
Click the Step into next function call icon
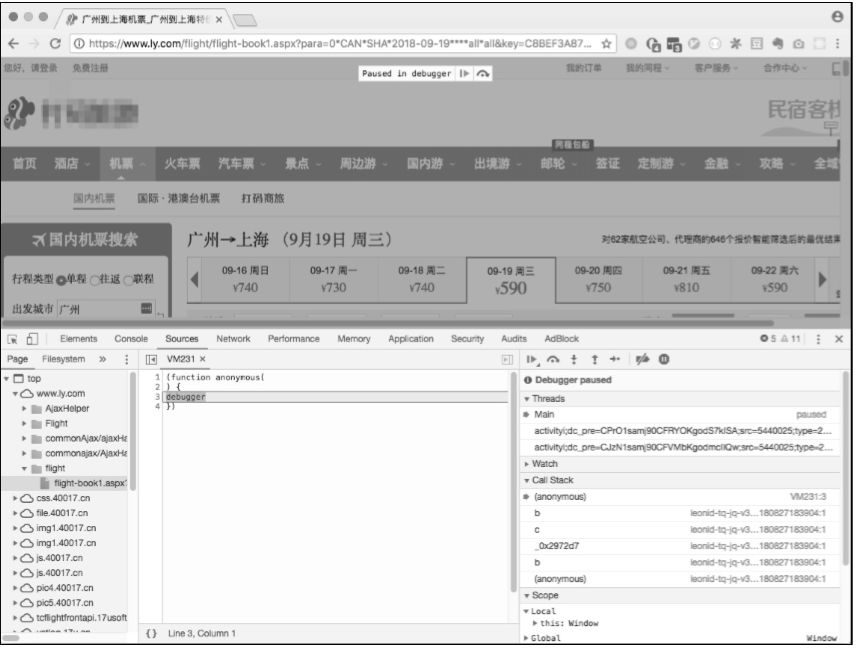(573, 358)
